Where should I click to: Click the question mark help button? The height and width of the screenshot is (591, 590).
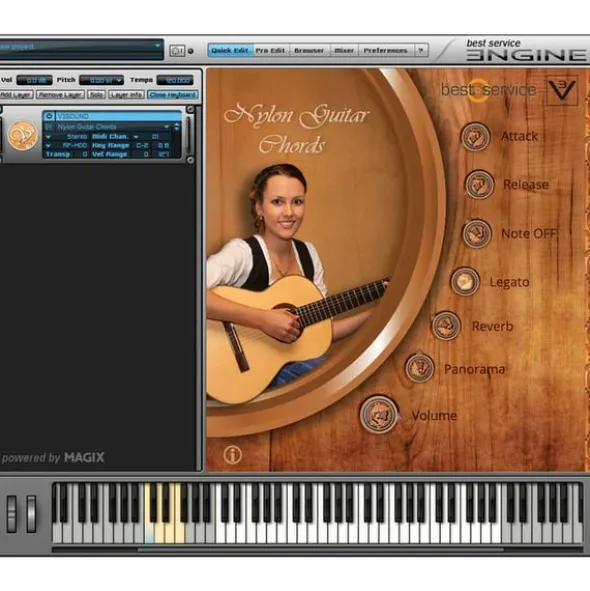[x=421, y=50]
